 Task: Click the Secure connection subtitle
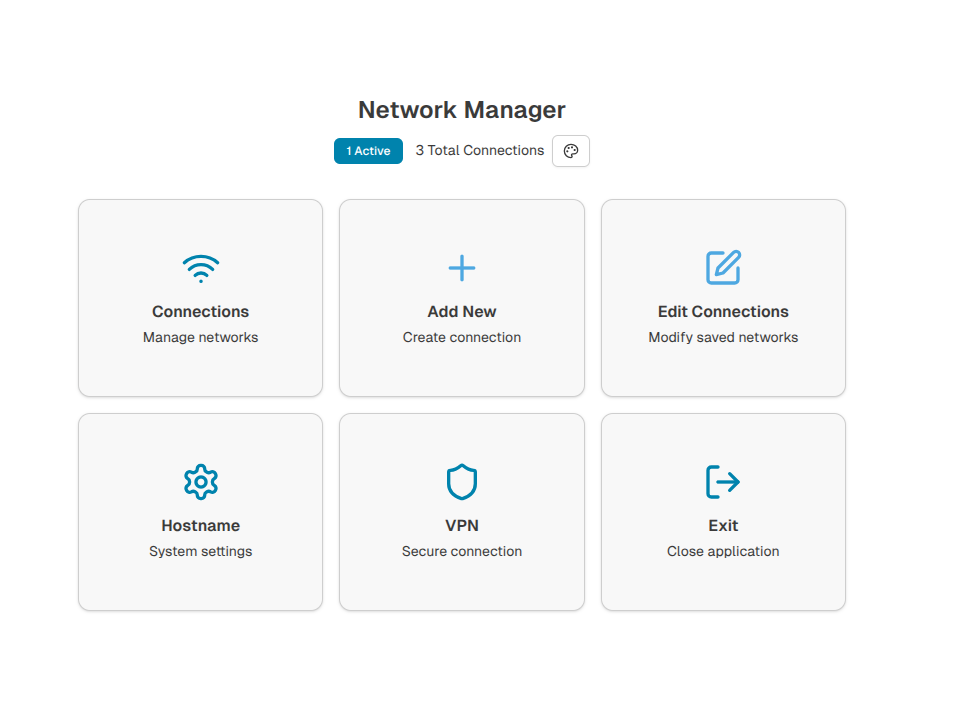(462, 551)
